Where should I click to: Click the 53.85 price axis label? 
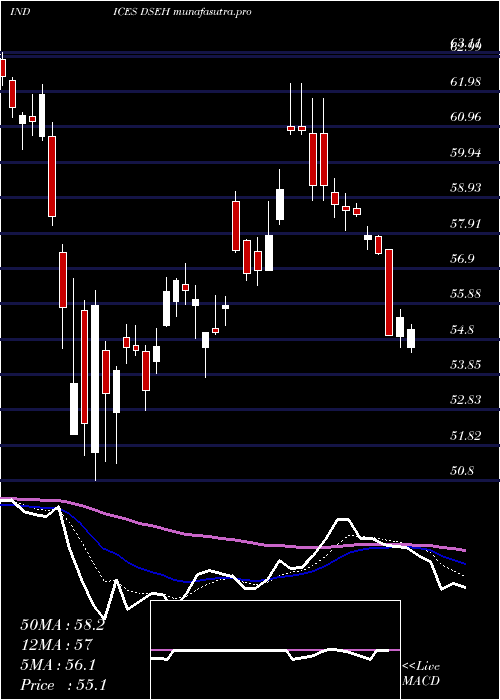(466, 365)
